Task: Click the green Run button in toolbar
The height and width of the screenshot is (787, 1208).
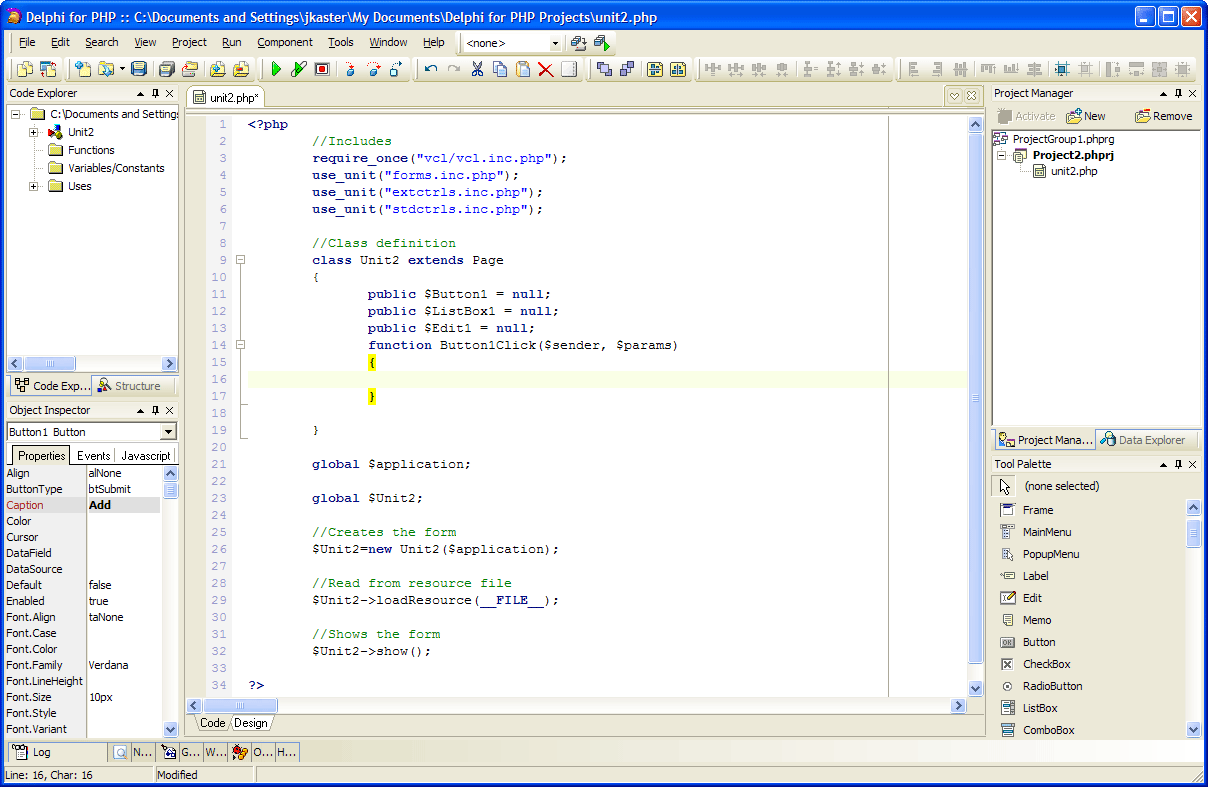Action: click(x=276, y=69)
